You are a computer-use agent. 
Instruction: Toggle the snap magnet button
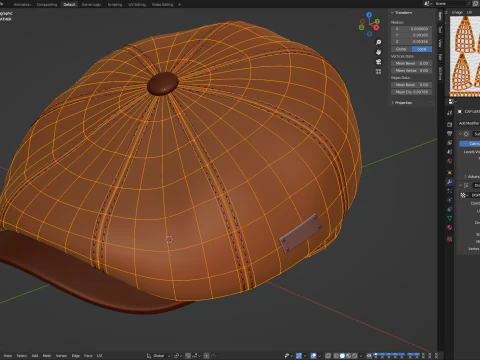188,356
